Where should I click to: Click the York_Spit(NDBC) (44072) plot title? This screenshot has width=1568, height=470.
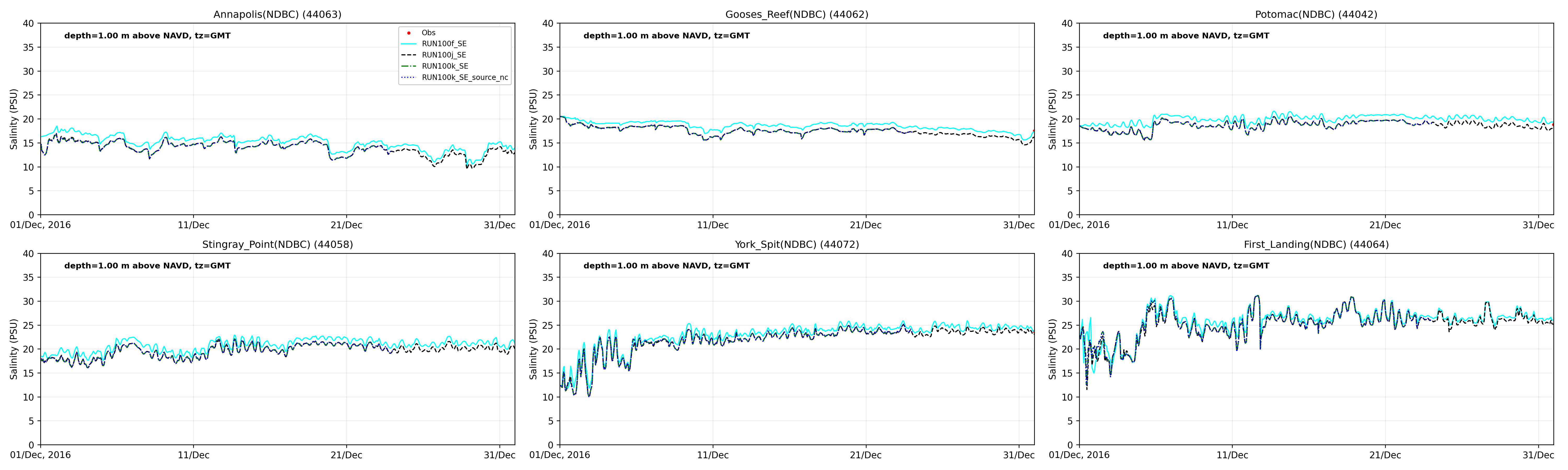point(797,244)
